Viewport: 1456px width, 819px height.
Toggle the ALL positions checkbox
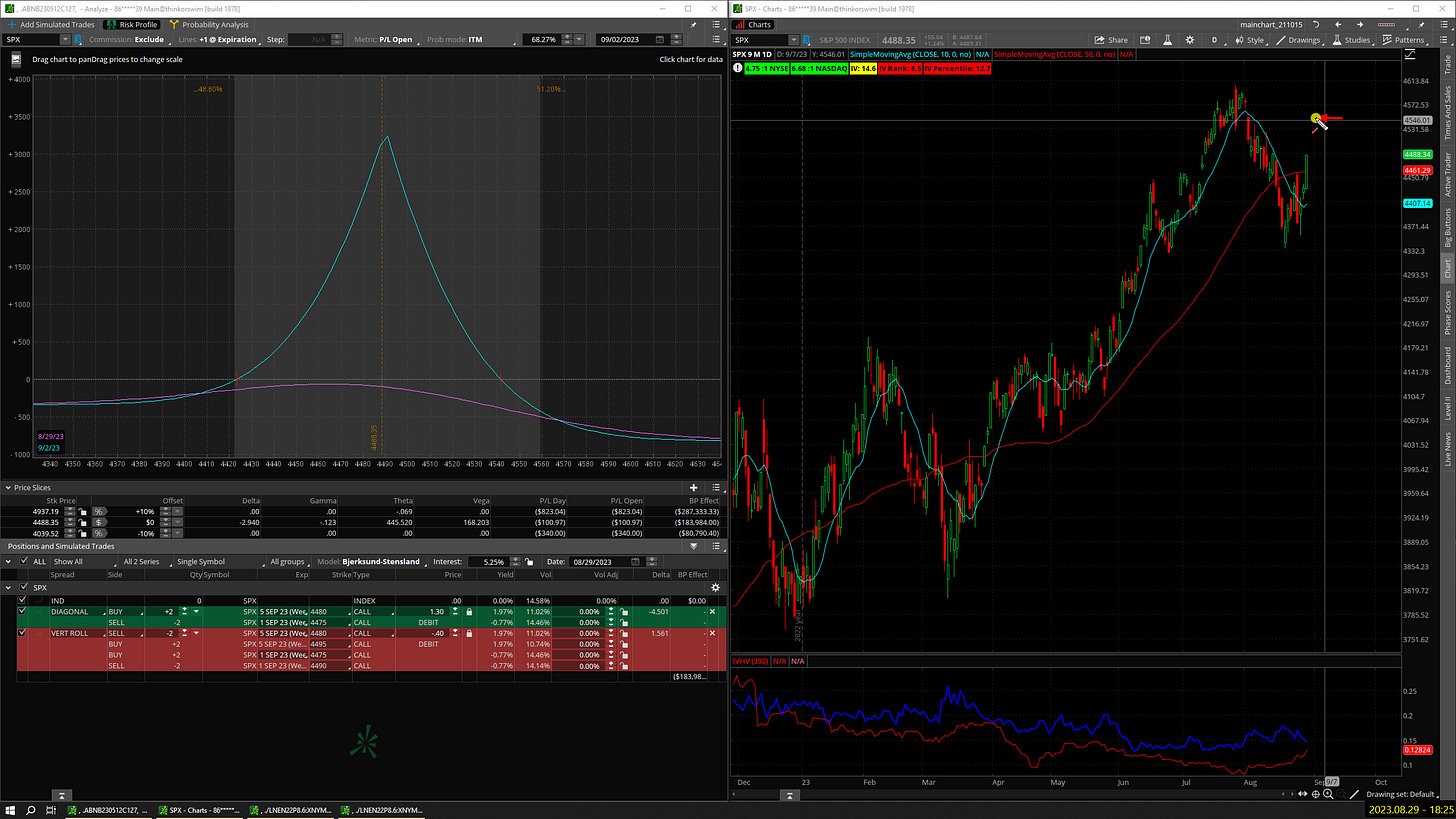pyautogui.click(x=24, y=562)
